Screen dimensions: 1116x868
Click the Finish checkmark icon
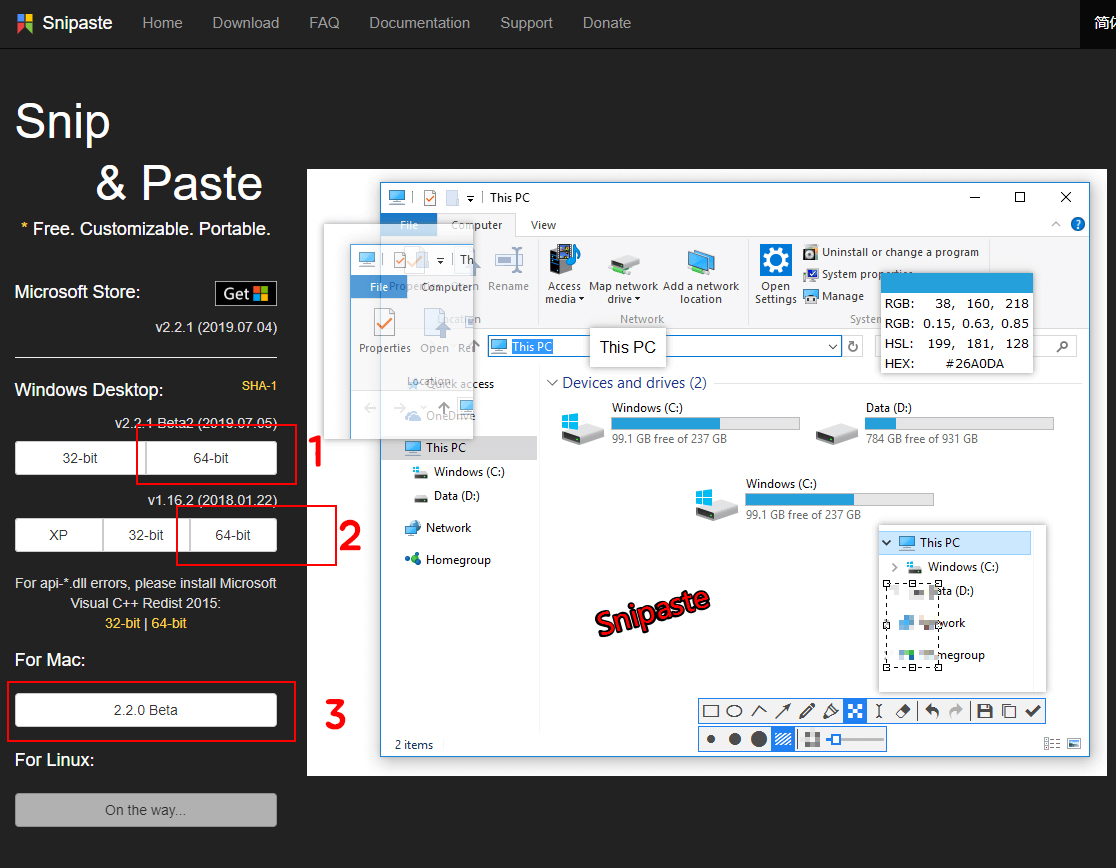tap(1033, 711)
